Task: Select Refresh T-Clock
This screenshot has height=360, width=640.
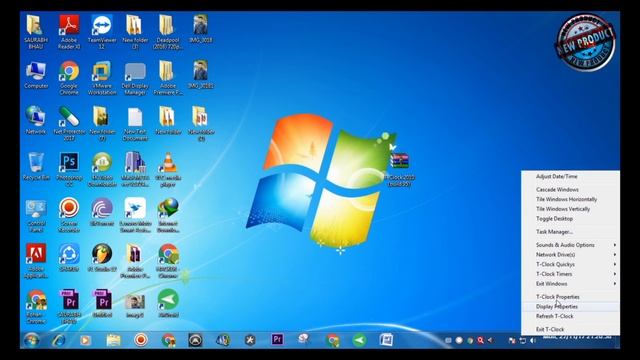Action: pos(571,316)
